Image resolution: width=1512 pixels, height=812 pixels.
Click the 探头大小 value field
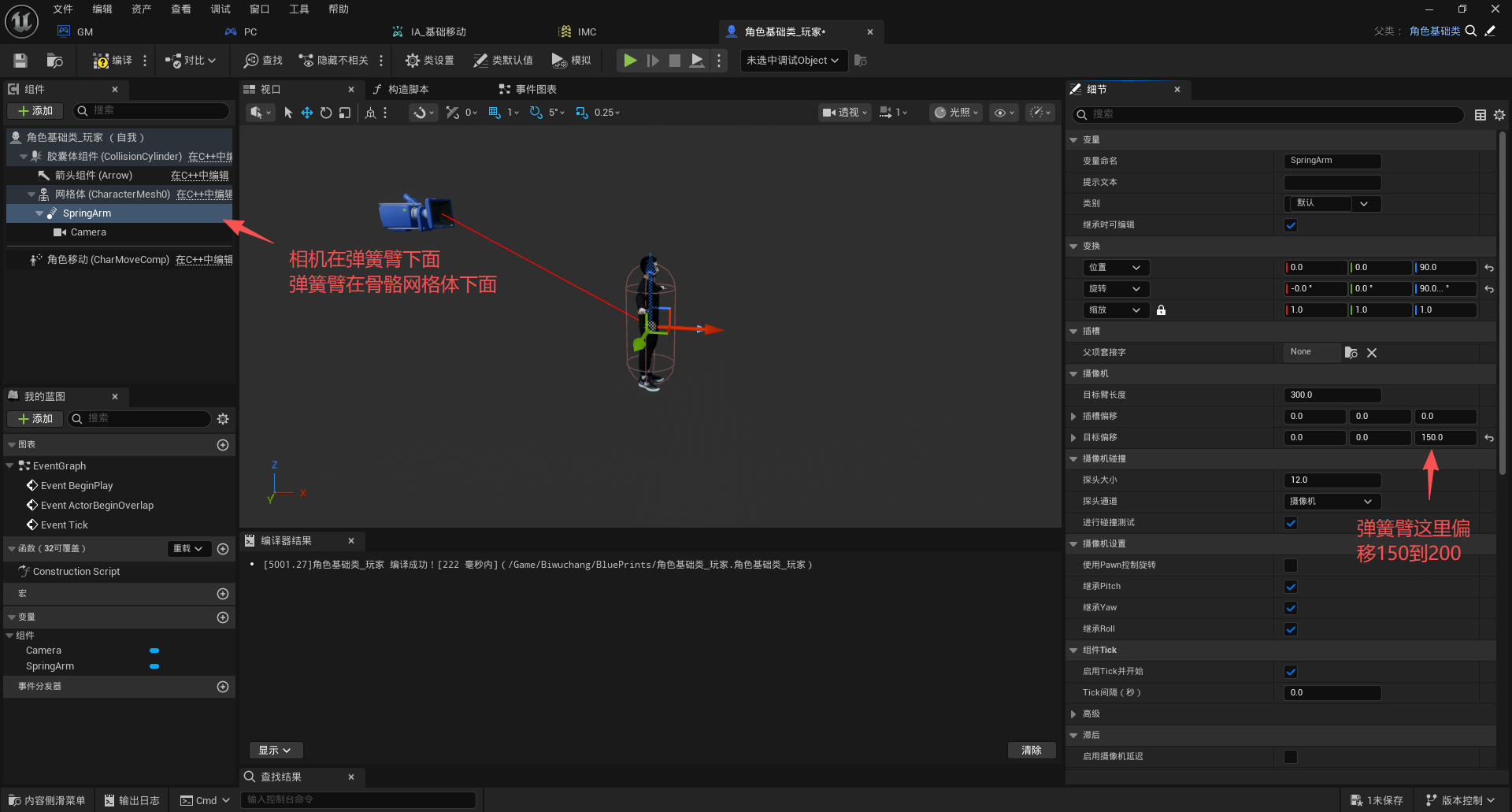click(x=1332, y=480)
